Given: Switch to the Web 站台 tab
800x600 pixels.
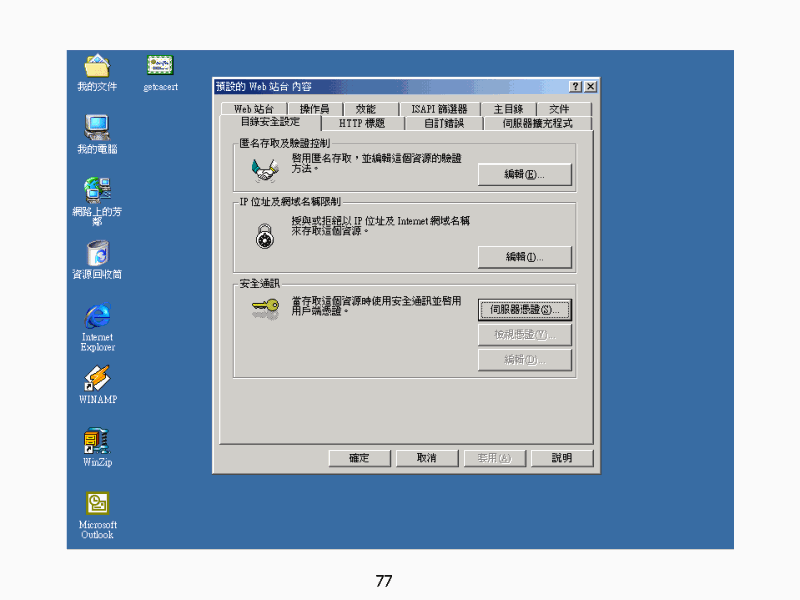Looking at the screenshot, I should 253,109.
